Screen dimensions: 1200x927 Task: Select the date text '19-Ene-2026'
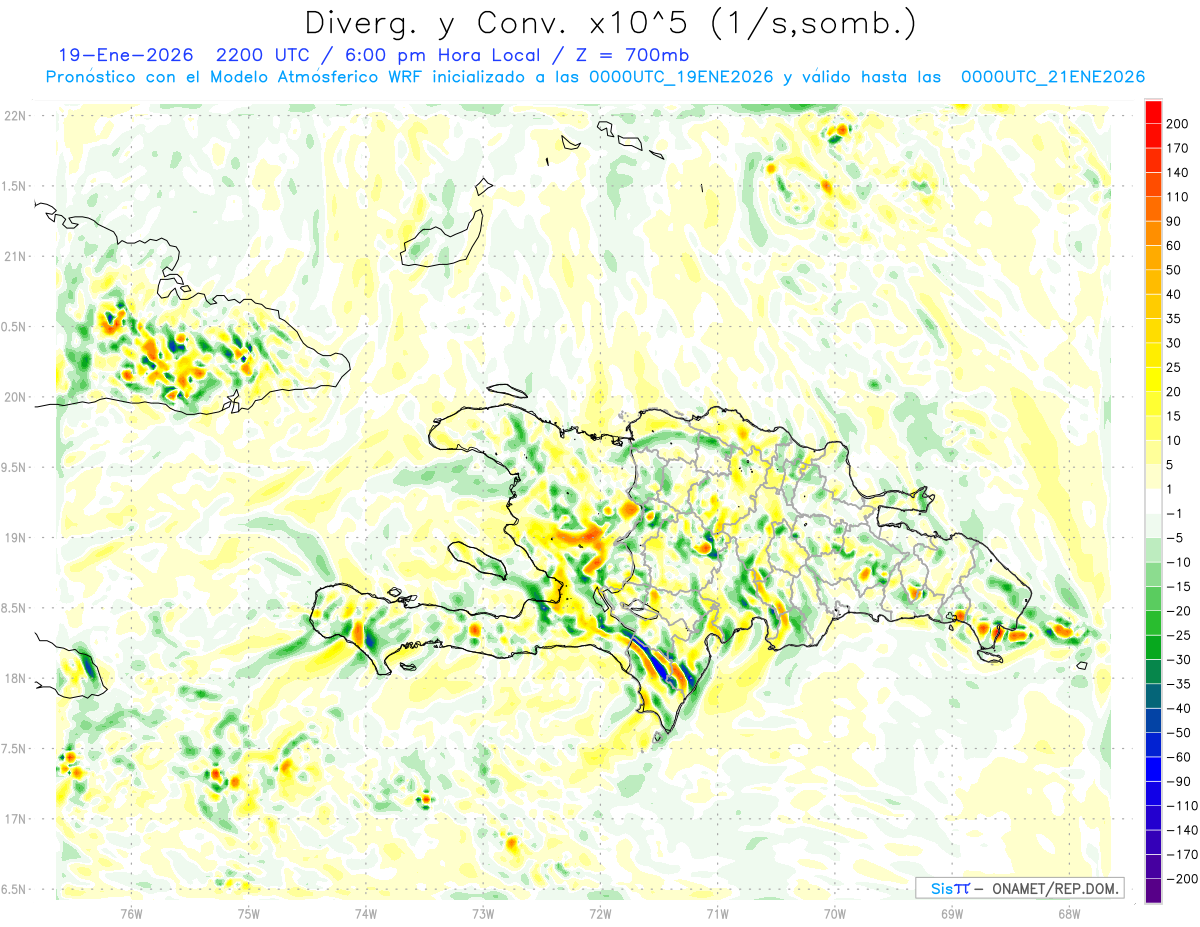(x=125, y=55)
